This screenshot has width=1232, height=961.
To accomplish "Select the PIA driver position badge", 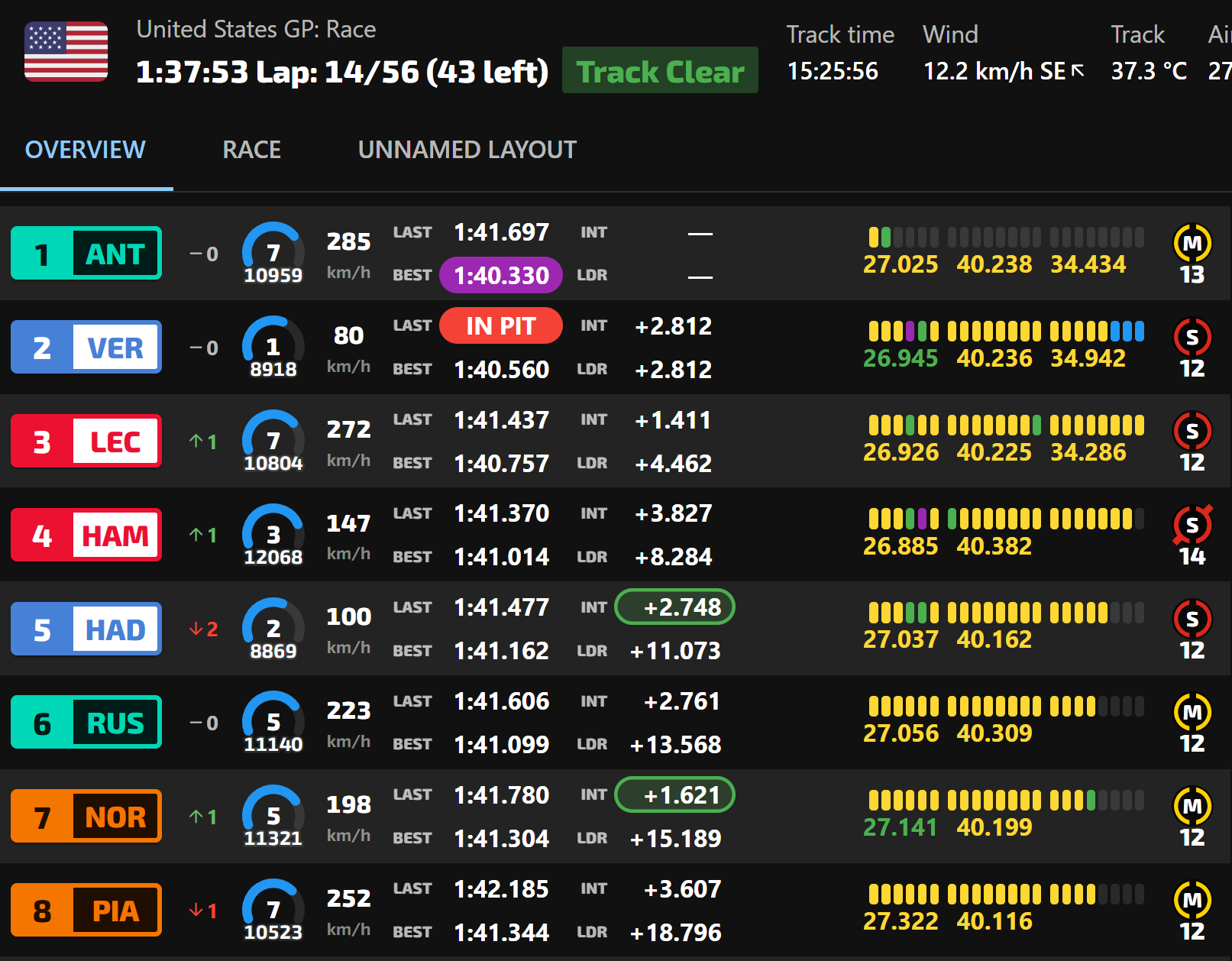I will [x=86, y=910].
